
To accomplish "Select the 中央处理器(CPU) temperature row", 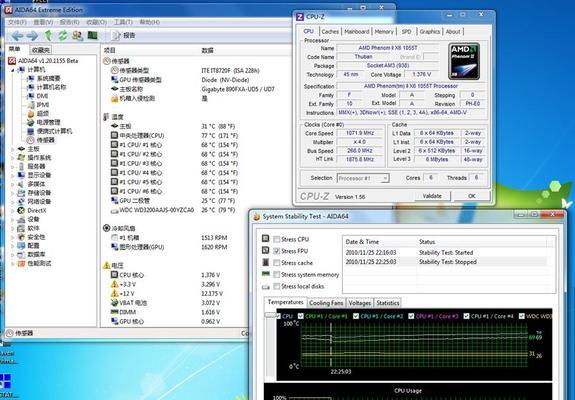I will [x=174, y=136].
